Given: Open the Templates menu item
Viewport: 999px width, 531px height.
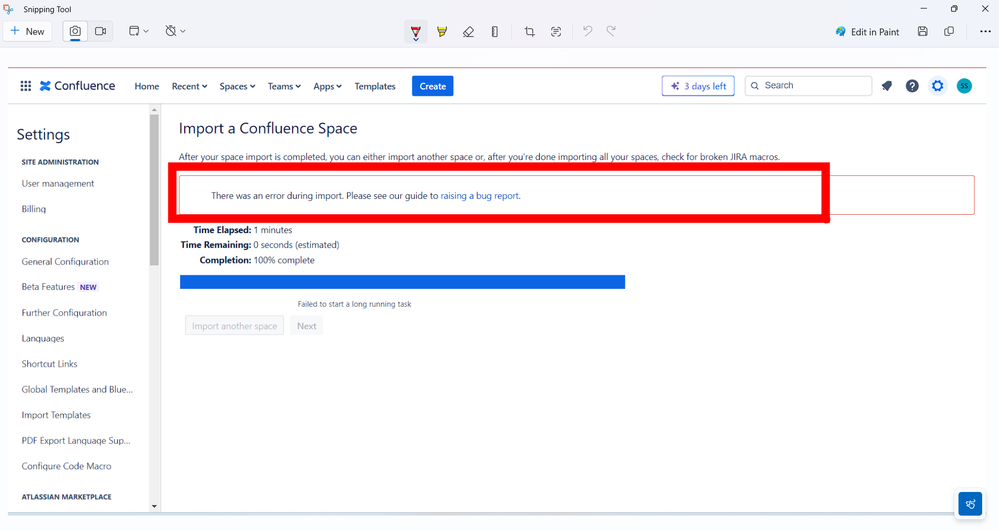Looking at the screenshot, I should click(x=375, y=86).
